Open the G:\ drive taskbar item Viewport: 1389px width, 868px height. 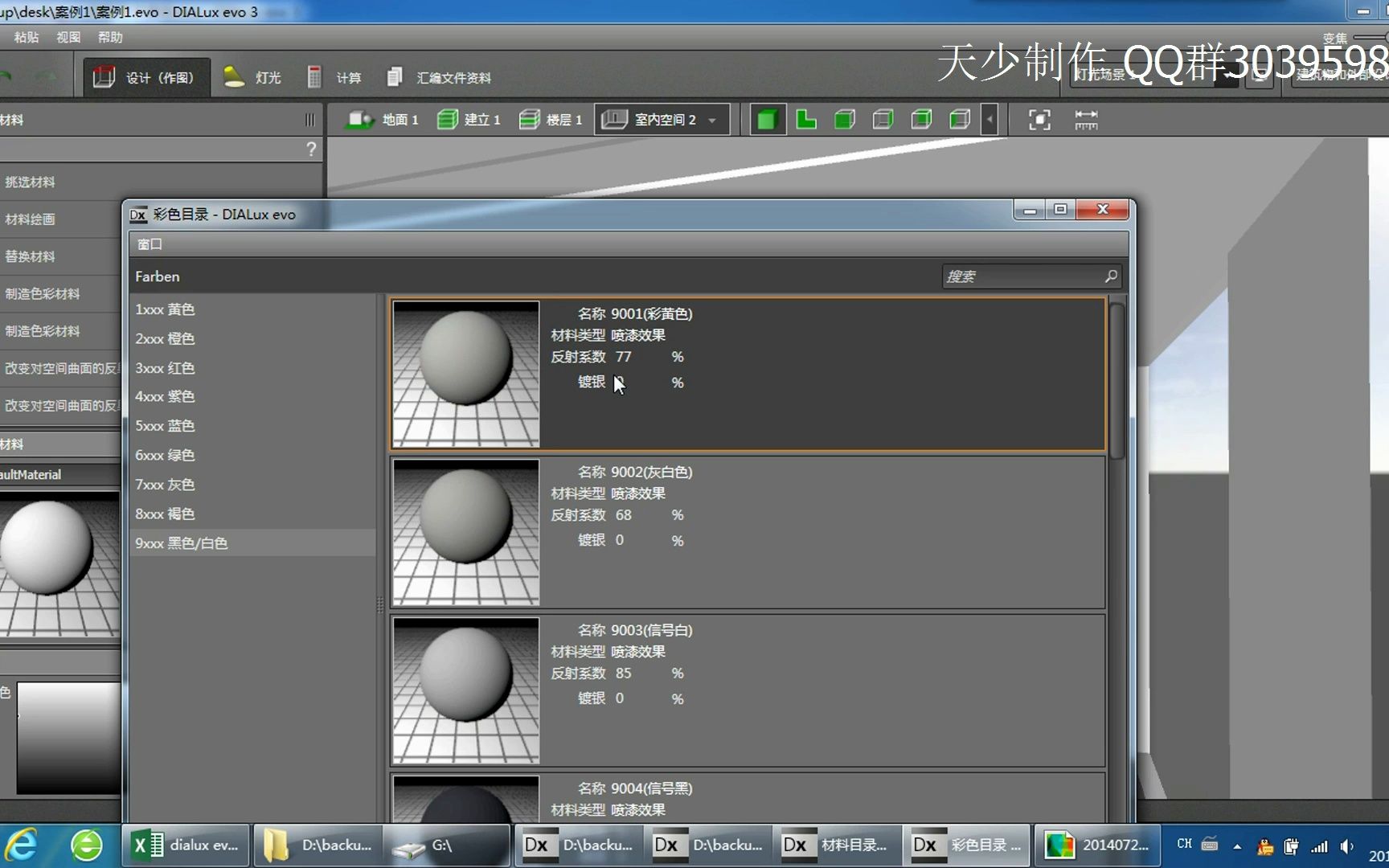pyautogui.click(x=447, y=845)
